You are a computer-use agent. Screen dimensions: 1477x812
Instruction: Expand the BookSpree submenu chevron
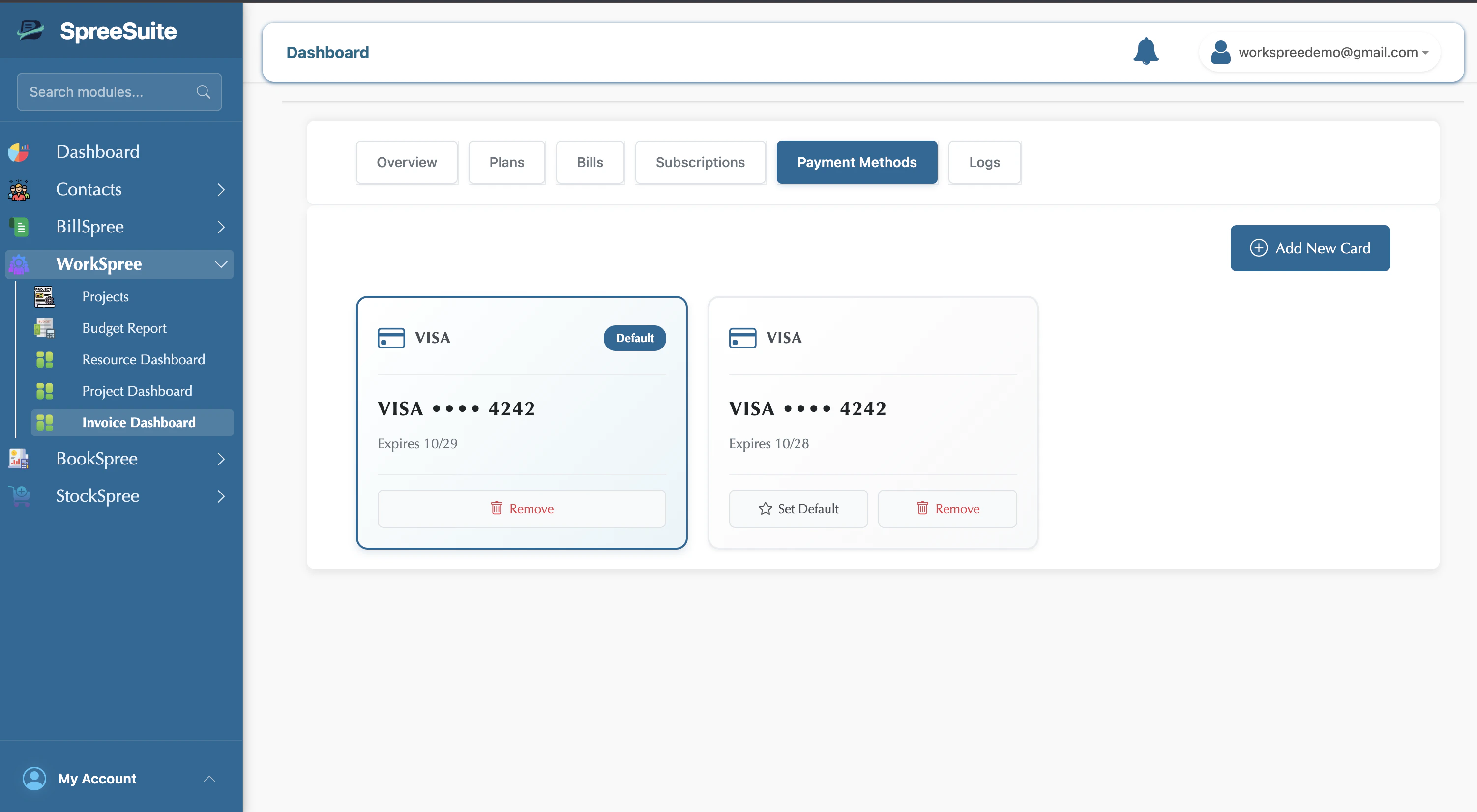[x=221, y=459]
